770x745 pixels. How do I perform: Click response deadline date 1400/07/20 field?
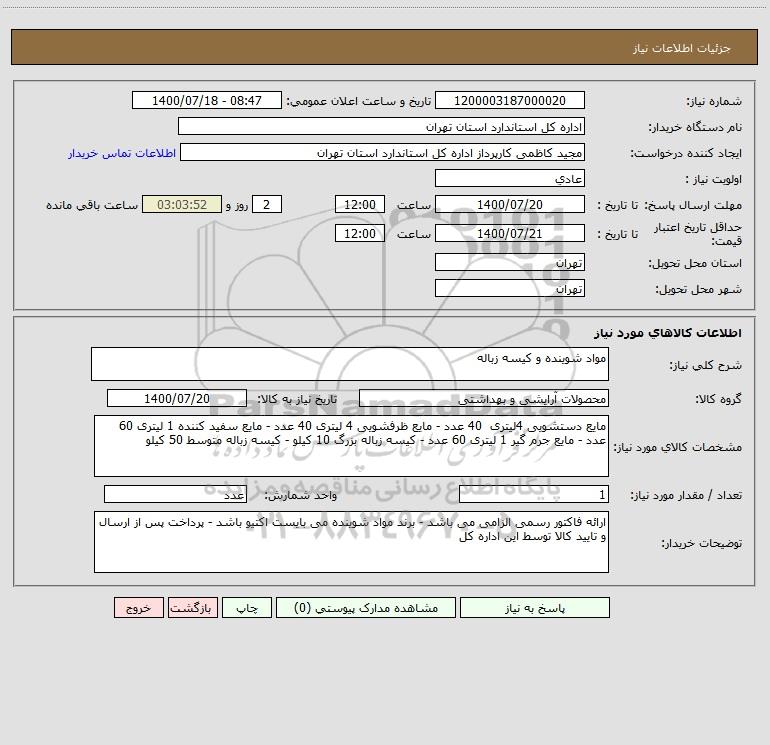510,204
